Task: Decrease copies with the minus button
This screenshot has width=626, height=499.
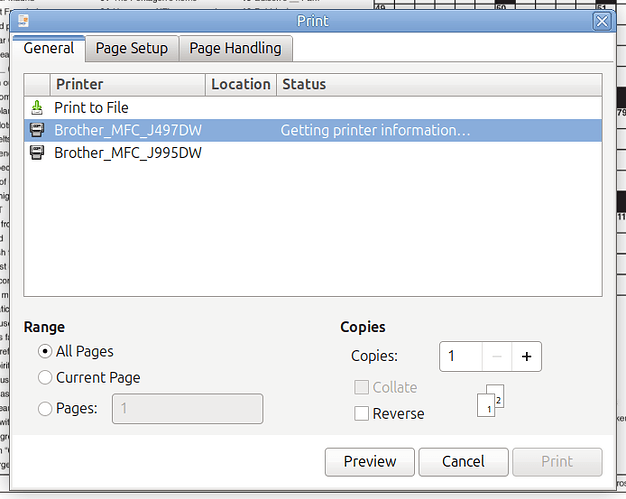Action: (x=495, y=356)
